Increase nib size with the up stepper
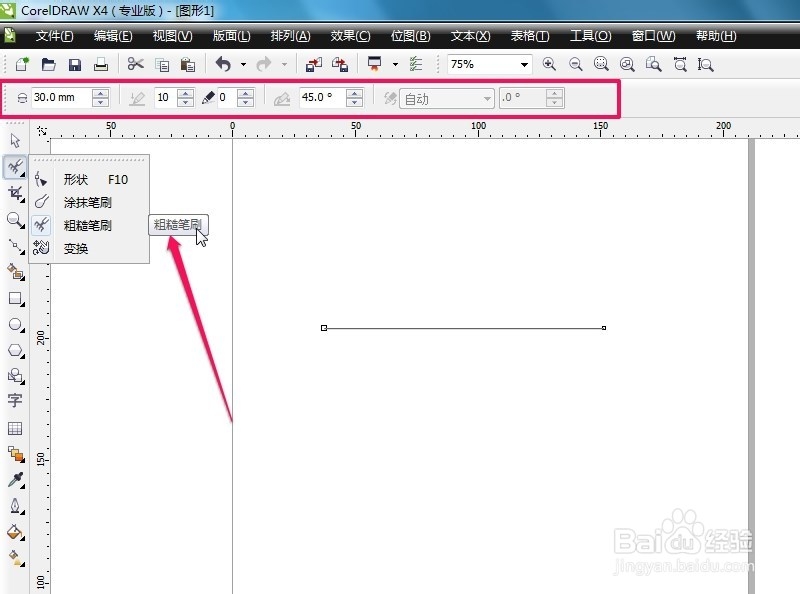The width and height of the screenshot is (800, 594). click(x=101, y=93)
